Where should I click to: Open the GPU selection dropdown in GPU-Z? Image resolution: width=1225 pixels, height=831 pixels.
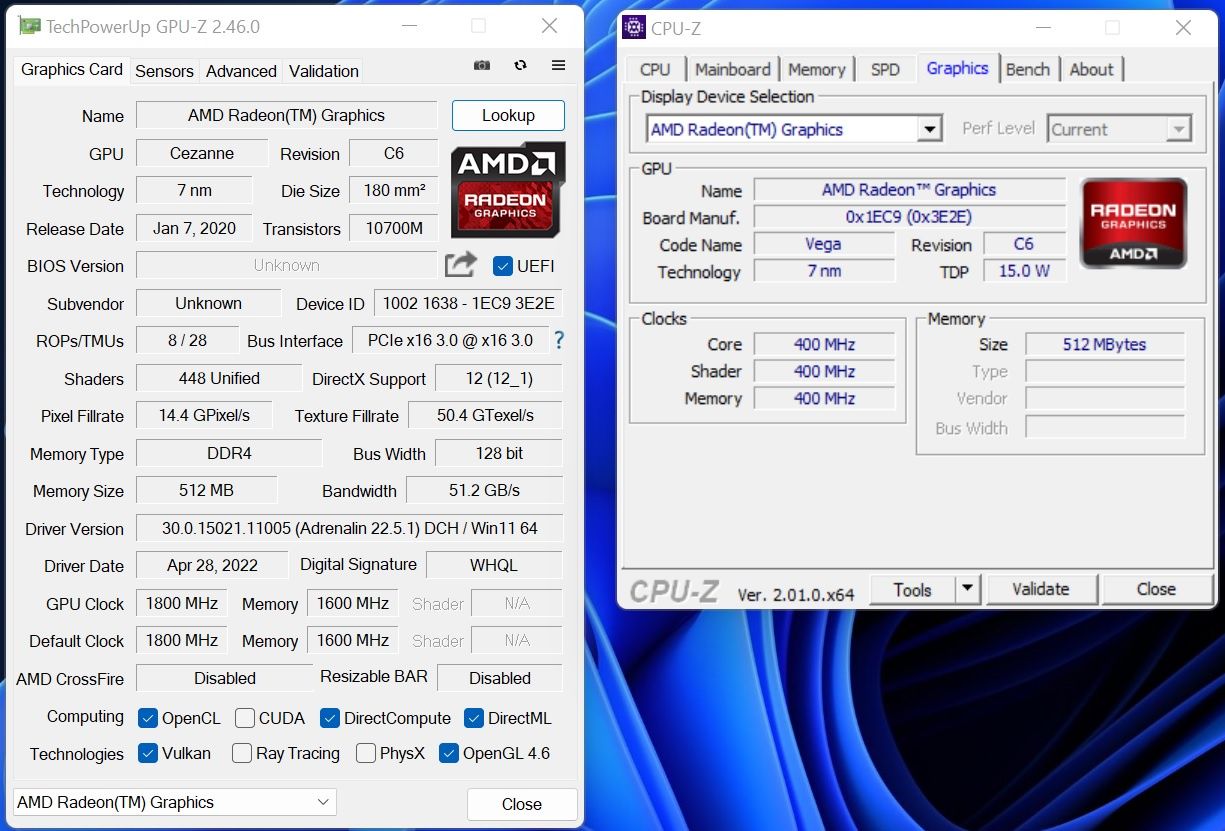point(175,802)
